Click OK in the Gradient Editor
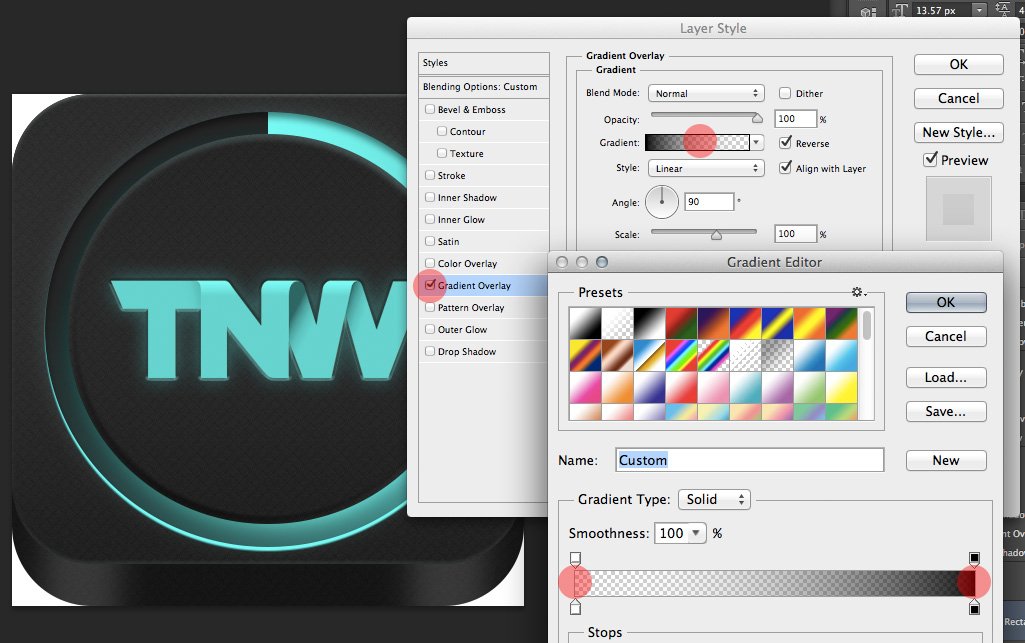Screen dimensions: 1025x643 tap(946, 302)
